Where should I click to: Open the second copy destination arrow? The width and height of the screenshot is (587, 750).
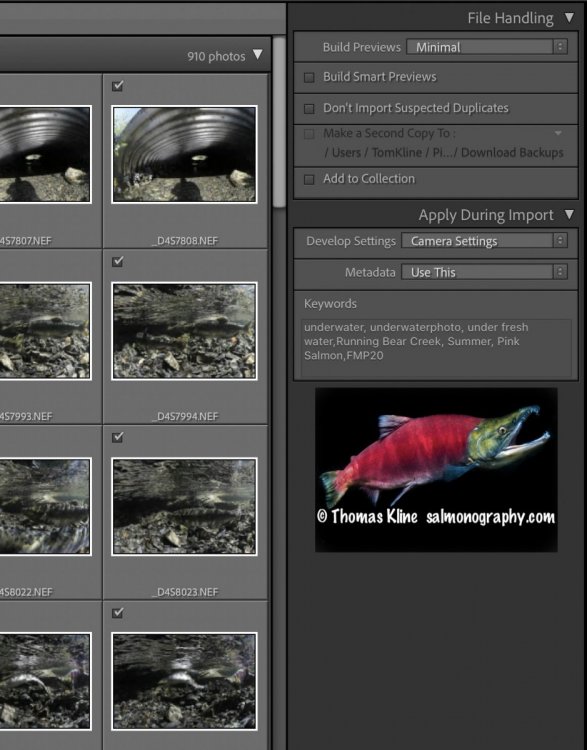pos(558,133)
